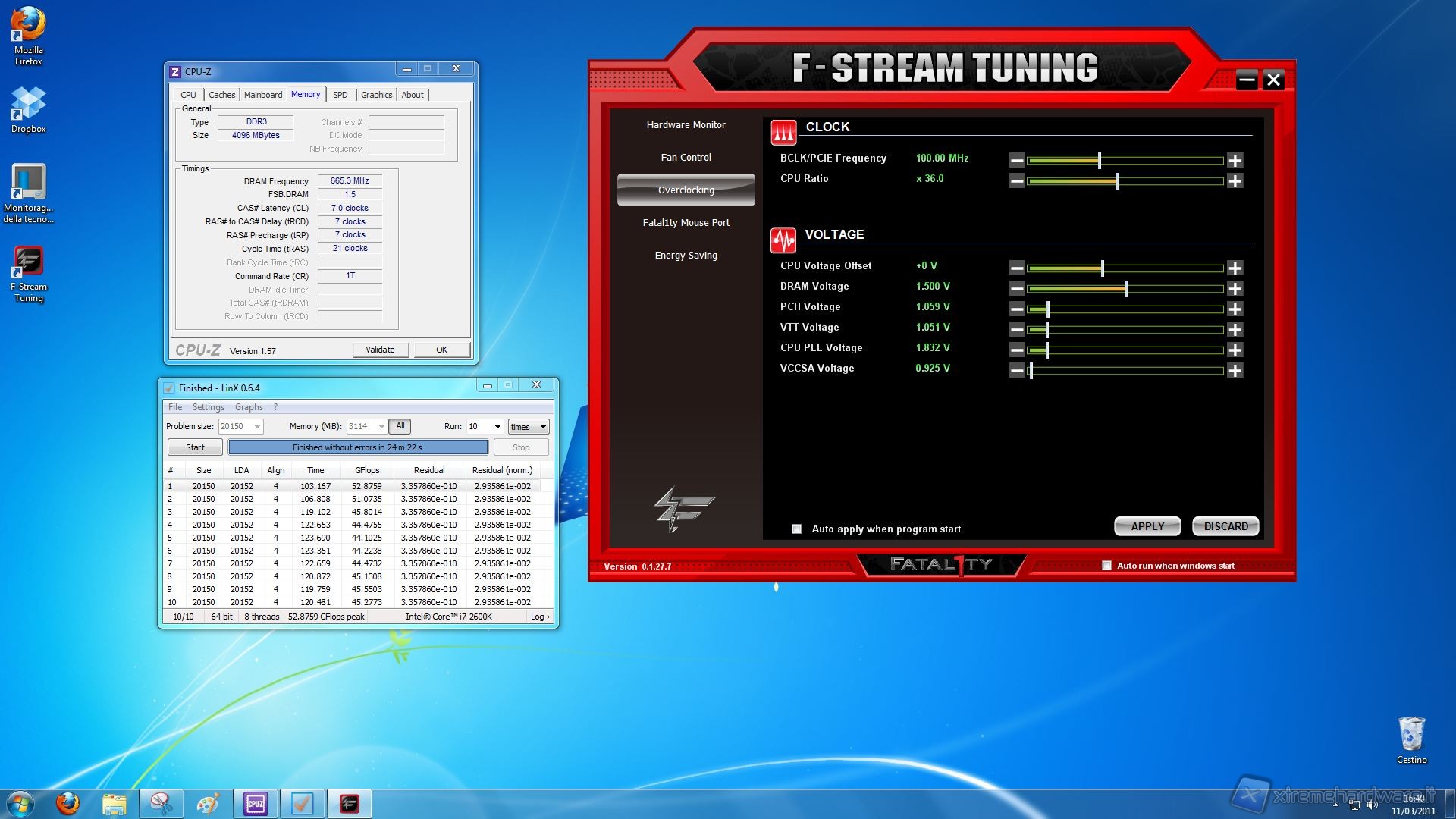Click CPU-Z icon in taskbar
This screenshot has height=819, width=1456.
256,803
